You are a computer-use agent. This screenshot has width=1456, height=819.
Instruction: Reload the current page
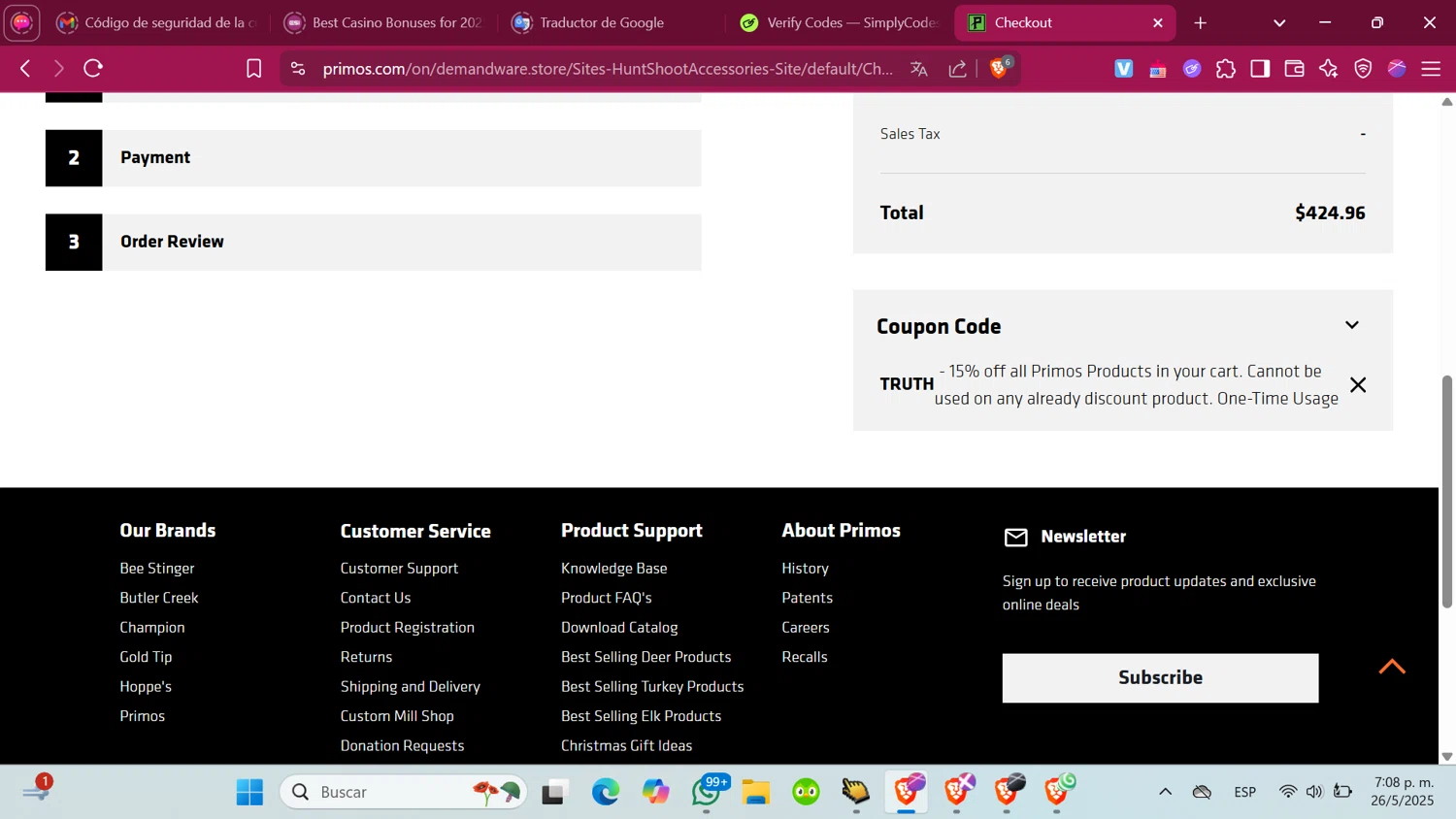[93, 68]
